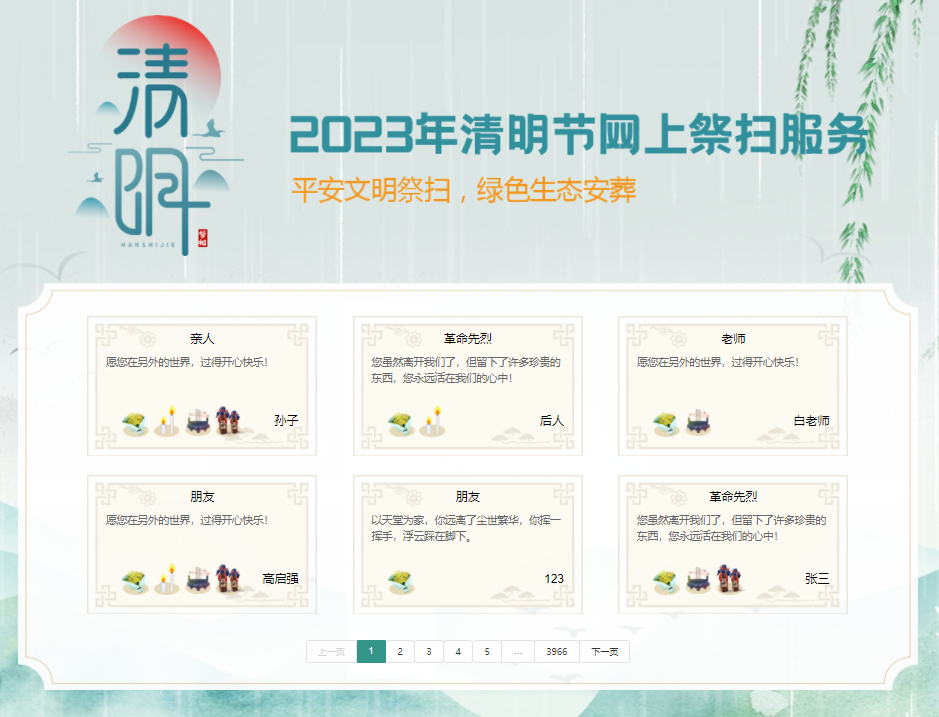
Task: Click signer name 白老师
Action: click(x=811, y=420)
